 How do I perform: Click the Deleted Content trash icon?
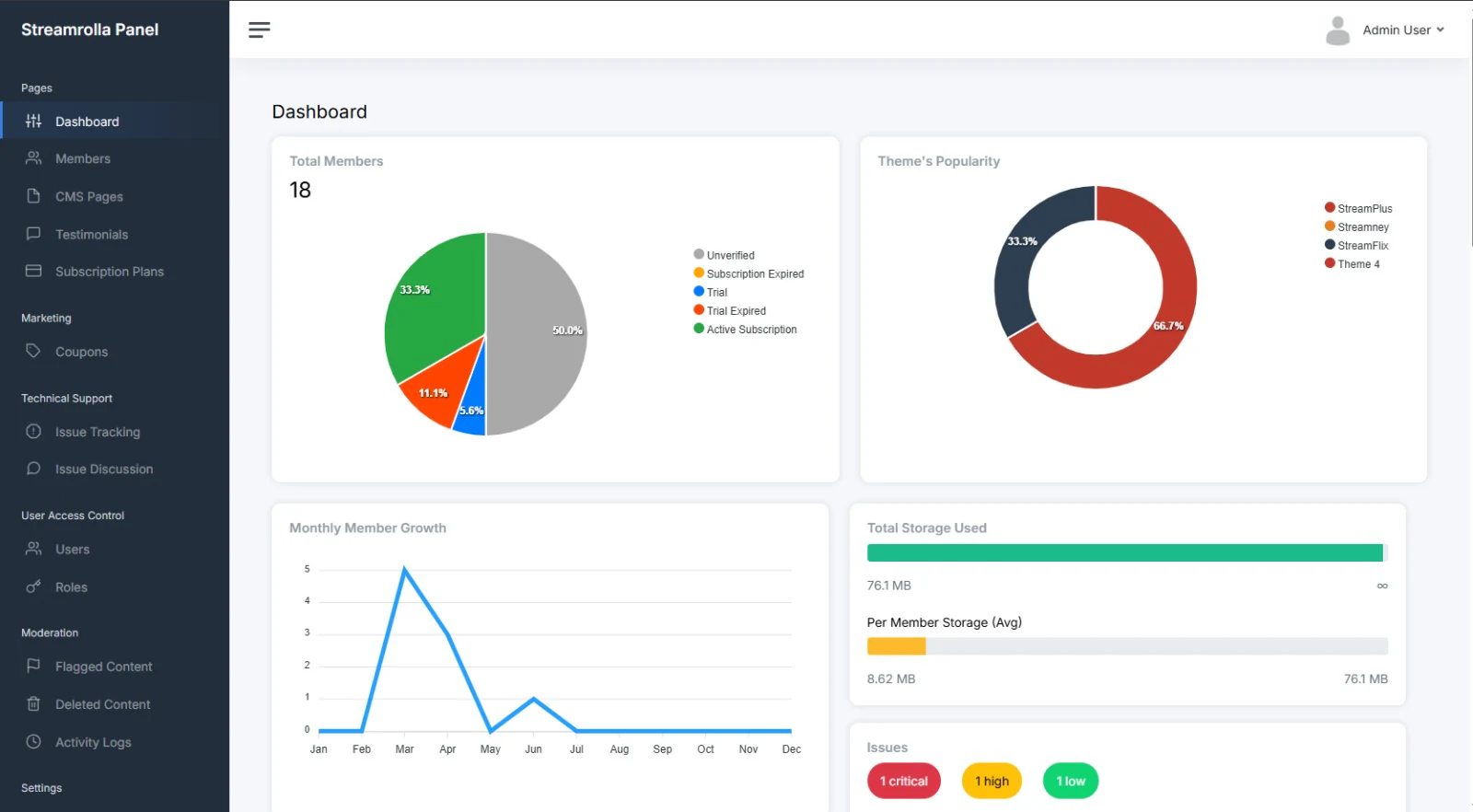(34, 703)
